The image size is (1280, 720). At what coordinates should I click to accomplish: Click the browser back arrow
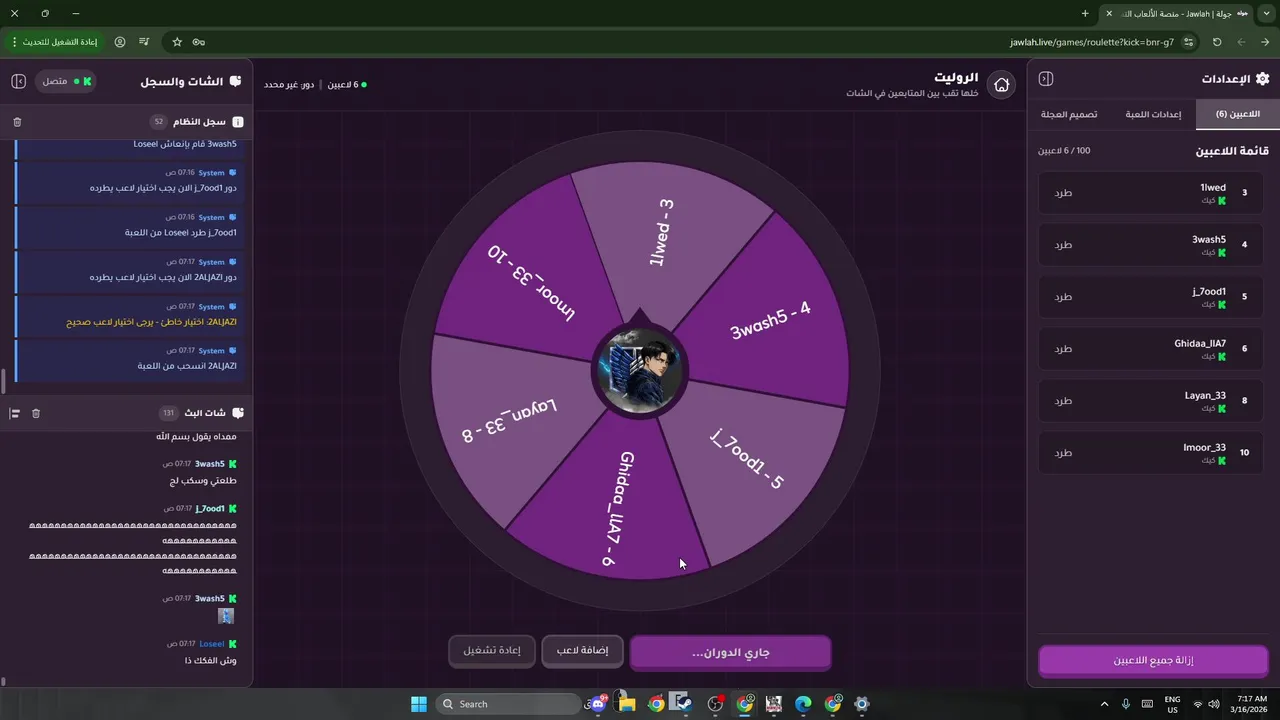[x=1265, y=42]
